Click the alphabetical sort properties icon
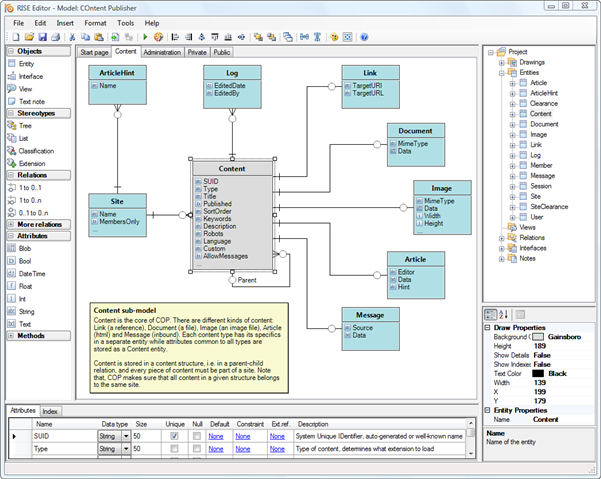The width and height of the screenshot is (601, 479). pyautogui.click(x=504, y=315)
